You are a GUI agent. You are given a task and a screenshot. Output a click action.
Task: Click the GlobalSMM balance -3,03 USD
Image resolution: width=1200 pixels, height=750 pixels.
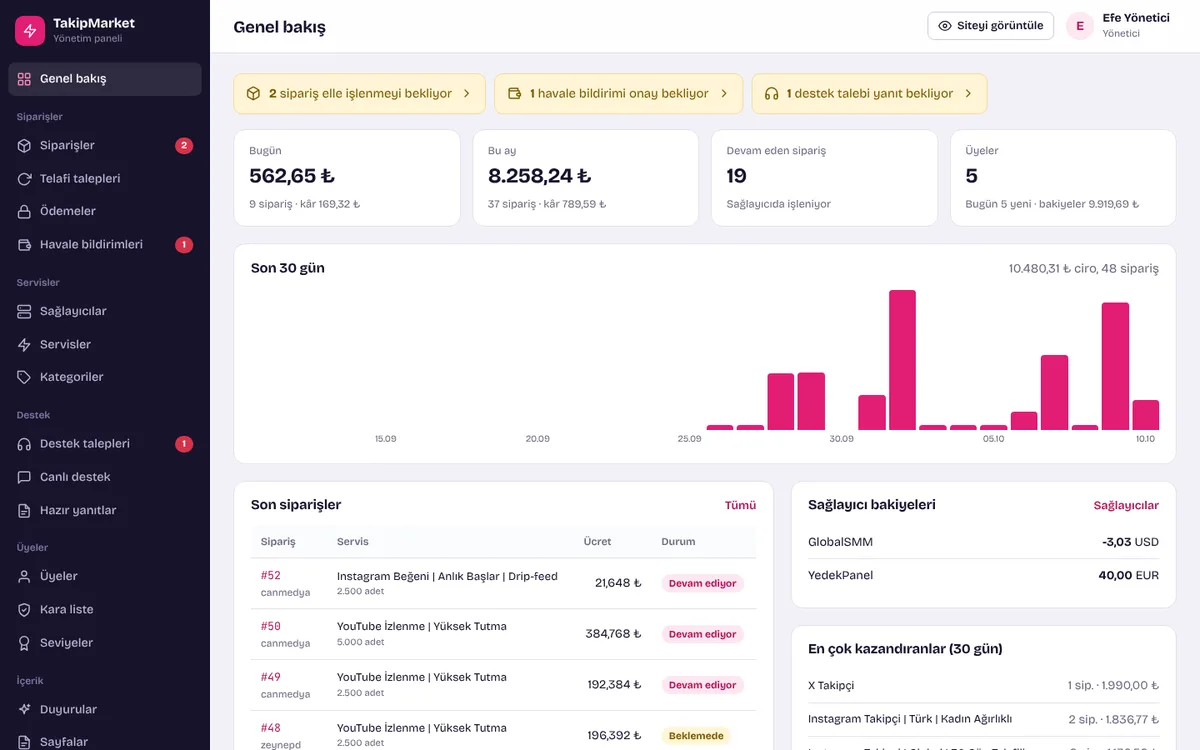1130,542
